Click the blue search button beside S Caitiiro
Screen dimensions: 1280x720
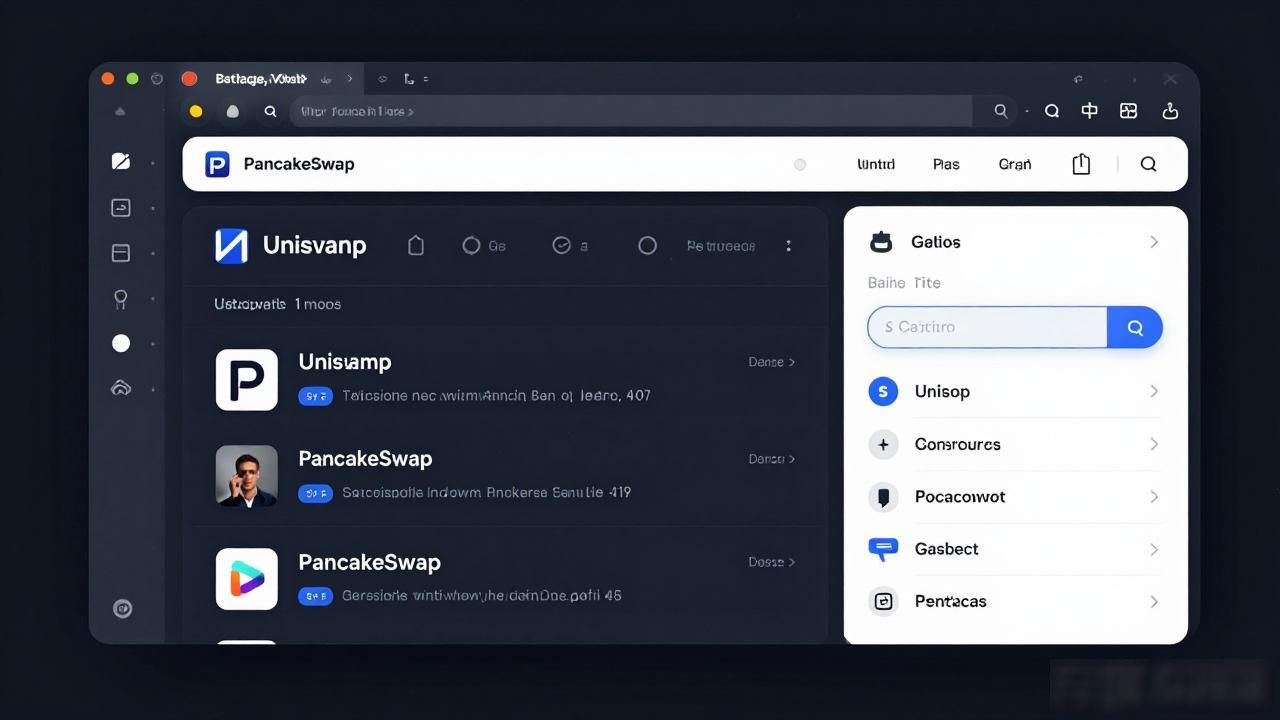[1135, 327]
